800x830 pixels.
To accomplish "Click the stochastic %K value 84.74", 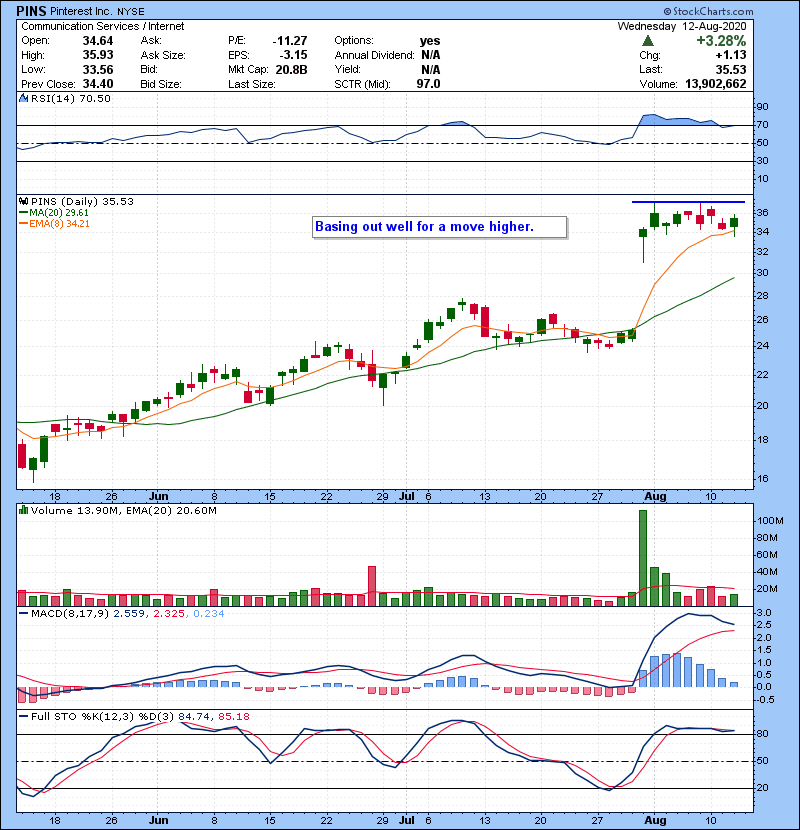I will pyautogui.click(x=194, y=716).
